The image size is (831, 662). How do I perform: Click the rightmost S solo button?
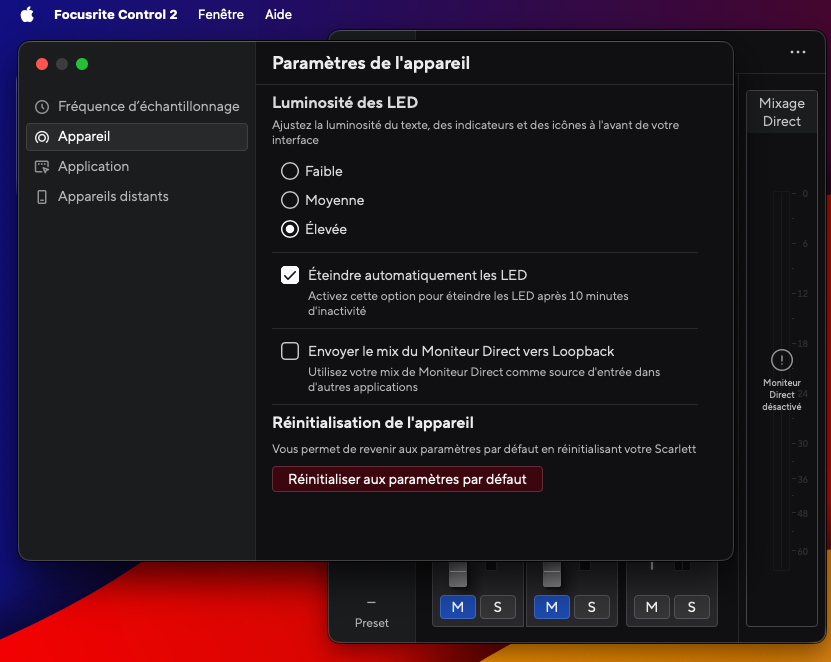click(691, 606)
